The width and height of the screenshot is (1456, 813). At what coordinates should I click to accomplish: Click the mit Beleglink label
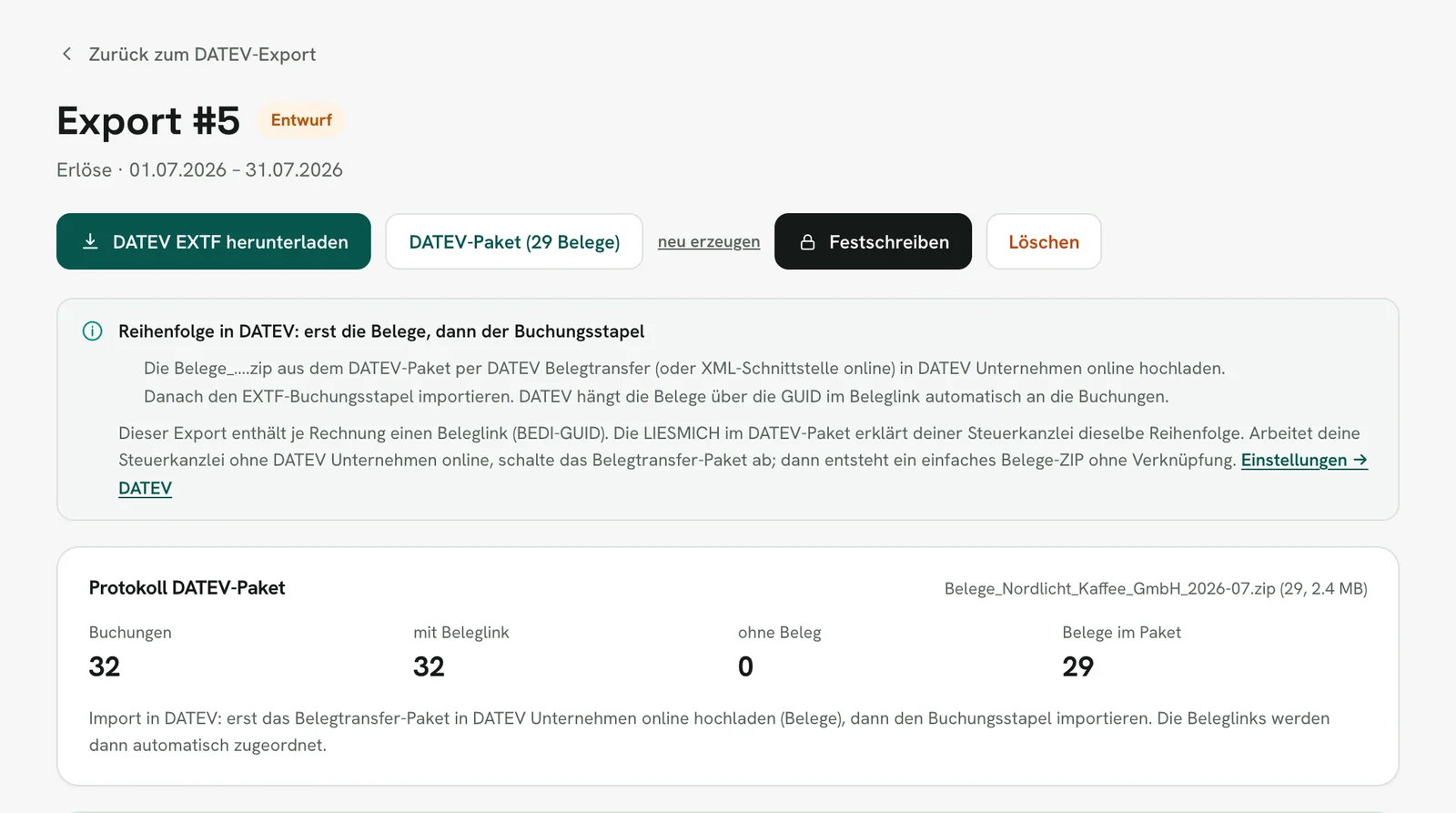coord(461,633)
